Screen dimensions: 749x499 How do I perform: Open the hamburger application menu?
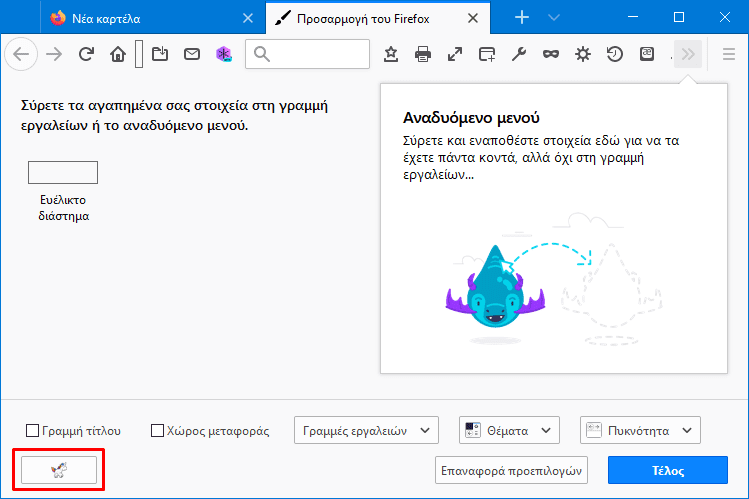pyautogui.click(x=728, y=54)
